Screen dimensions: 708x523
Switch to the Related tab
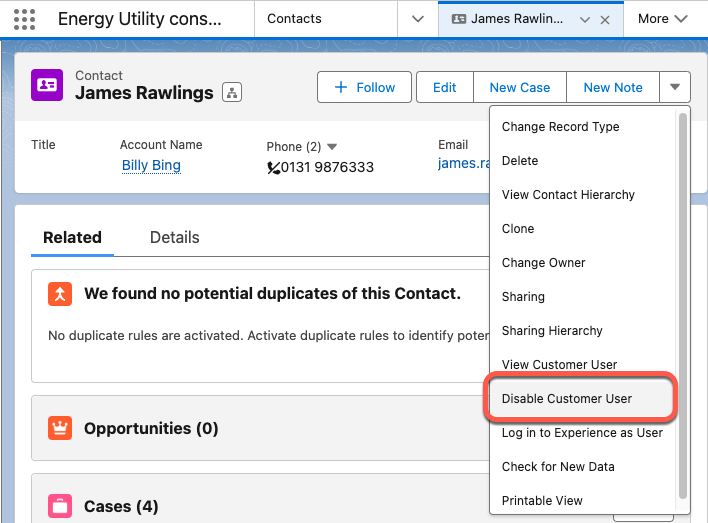pyautogui.click(x=72, y=238)
